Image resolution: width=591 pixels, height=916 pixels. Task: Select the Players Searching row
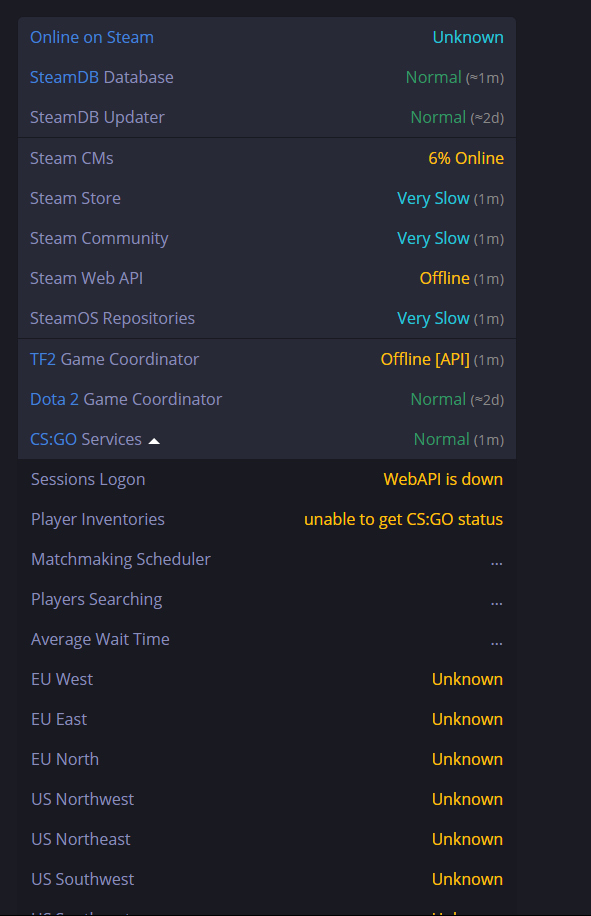pyautogui.click(x=267, y=599)
